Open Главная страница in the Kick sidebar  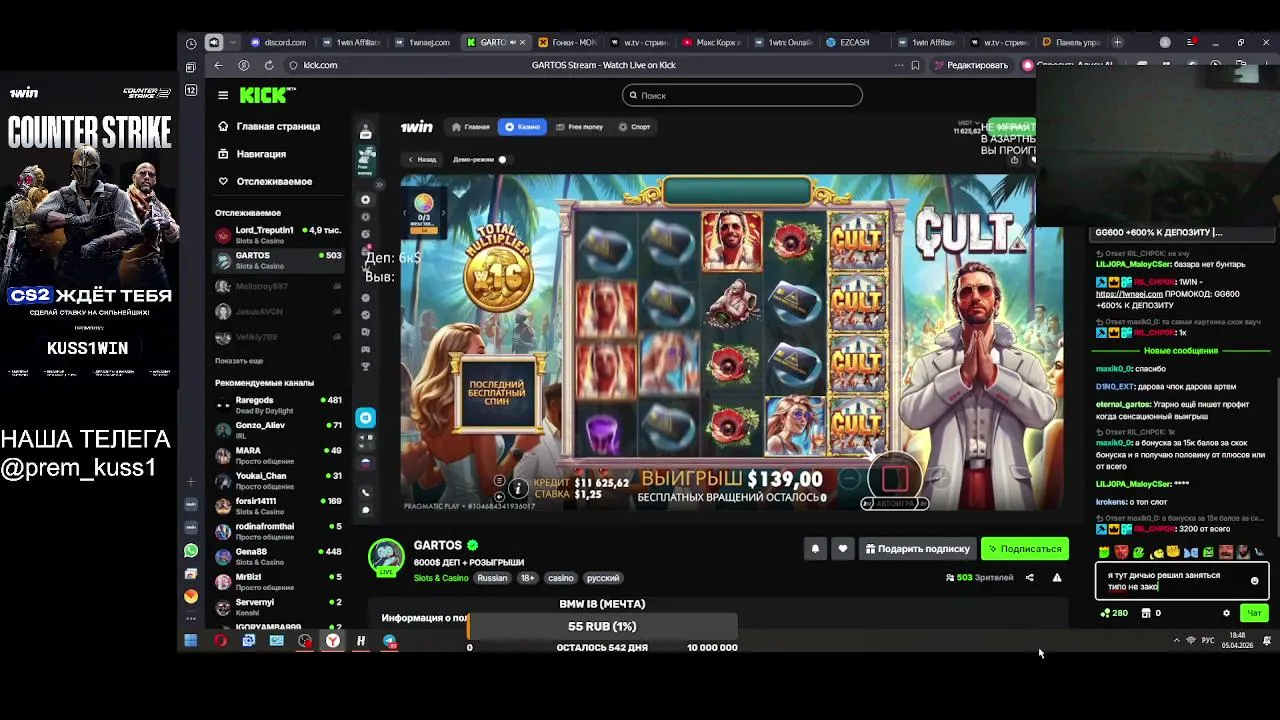269,127
